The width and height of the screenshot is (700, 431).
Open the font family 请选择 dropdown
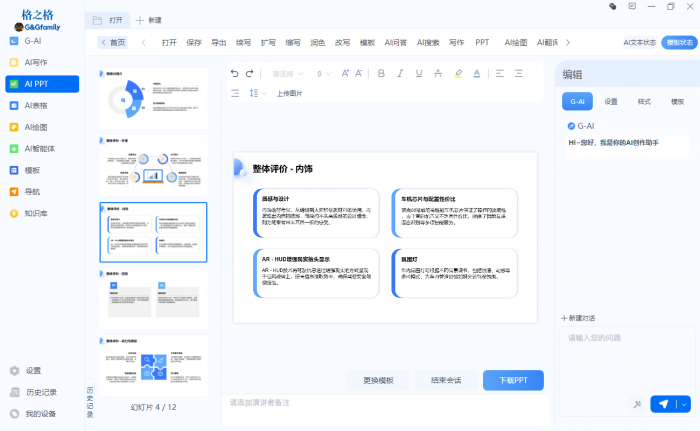point(288,73)
